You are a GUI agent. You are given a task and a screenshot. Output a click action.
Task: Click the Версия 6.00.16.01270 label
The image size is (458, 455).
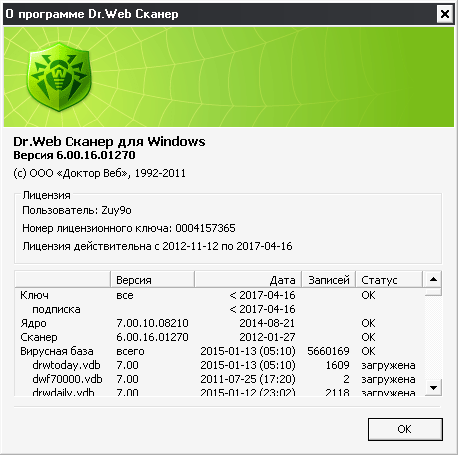pos(74,155)
